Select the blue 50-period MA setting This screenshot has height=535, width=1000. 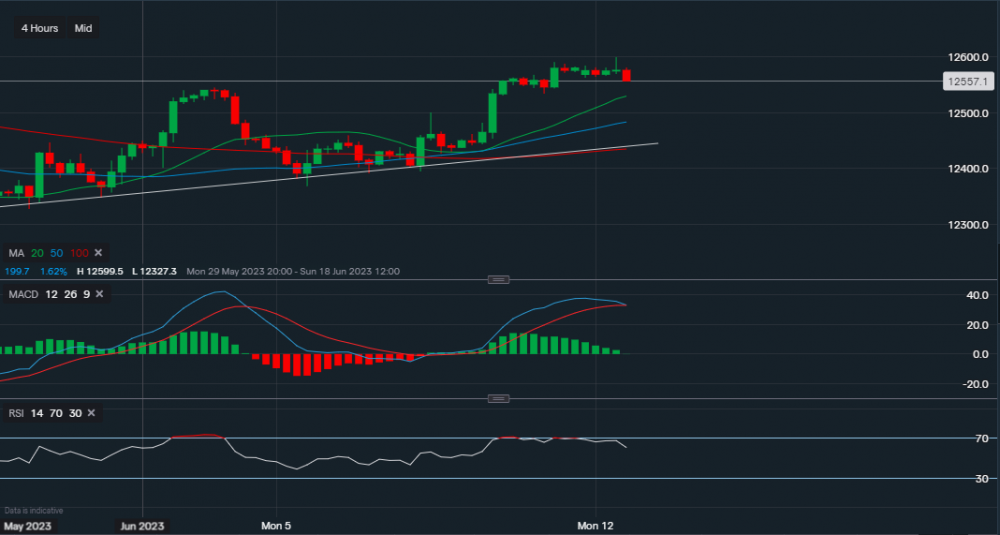57,253
